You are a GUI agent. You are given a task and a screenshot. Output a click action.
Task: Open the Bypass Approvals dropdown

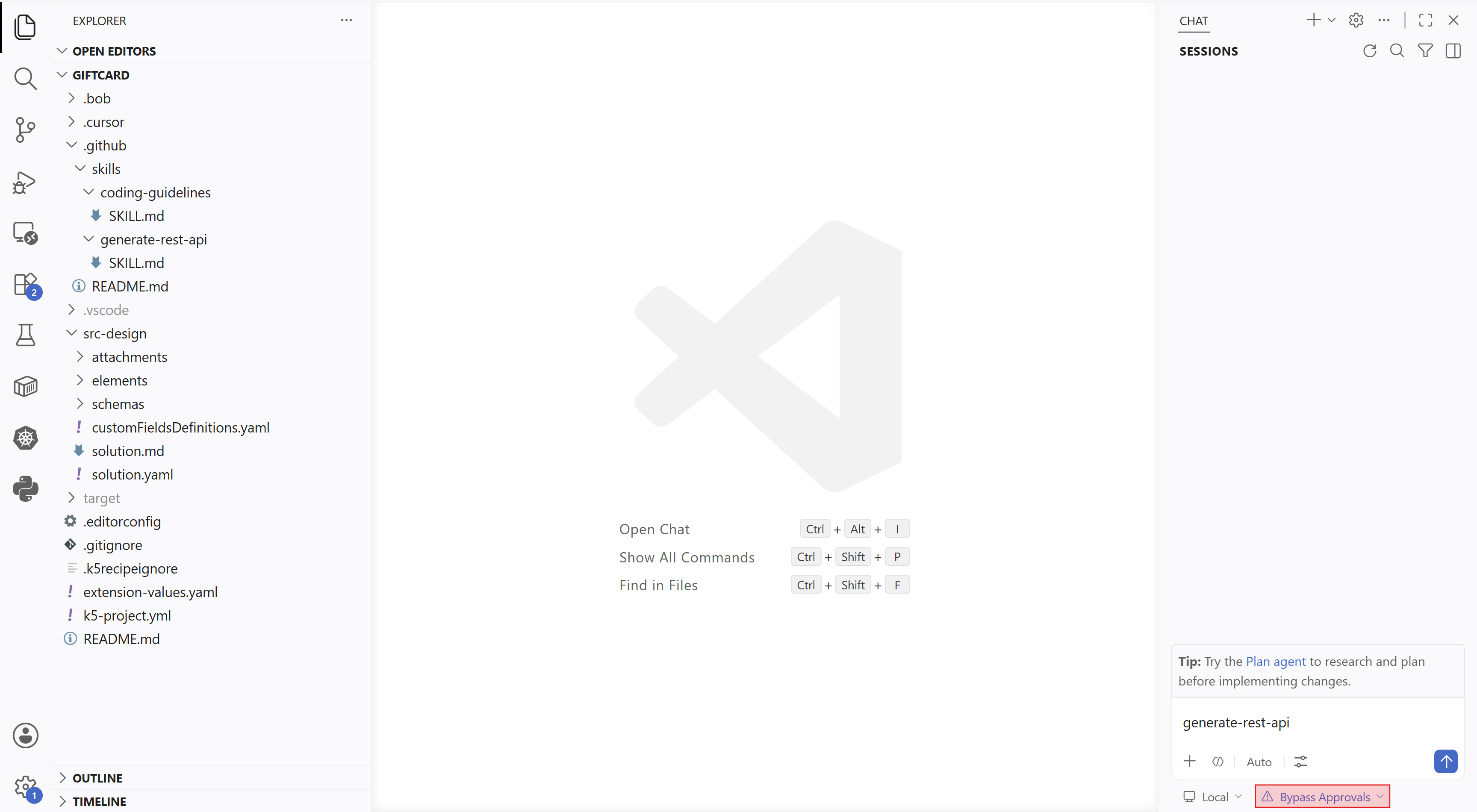[1323, 797]
